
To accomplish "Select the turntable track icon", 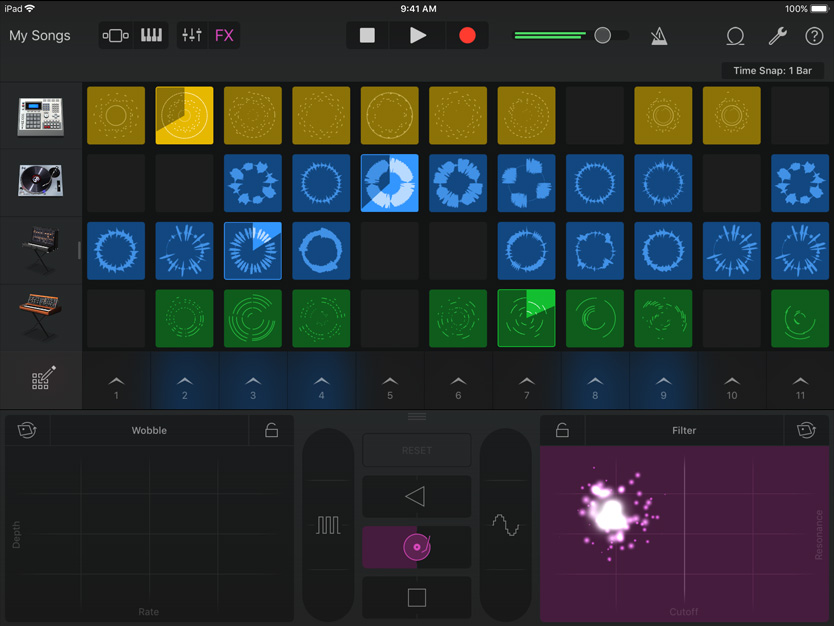I will [x=41, y=183].
